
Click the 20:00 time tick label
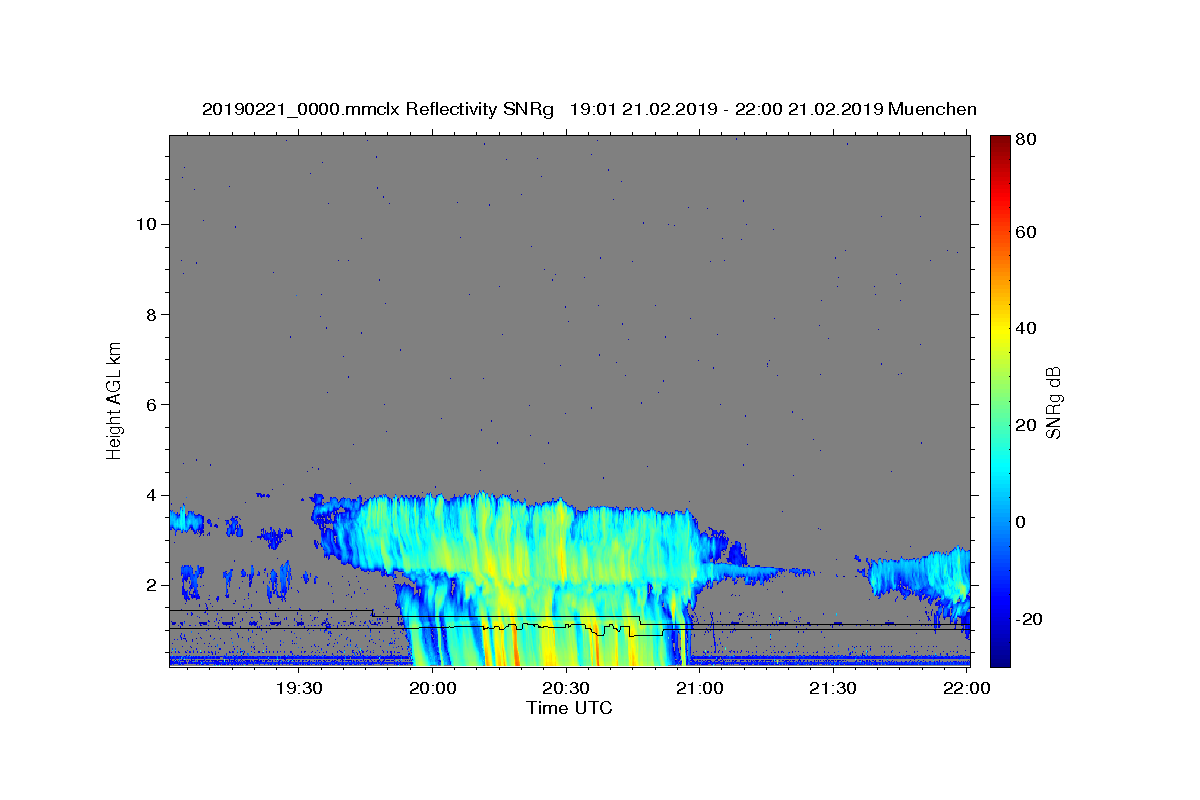tap(433, 688)
